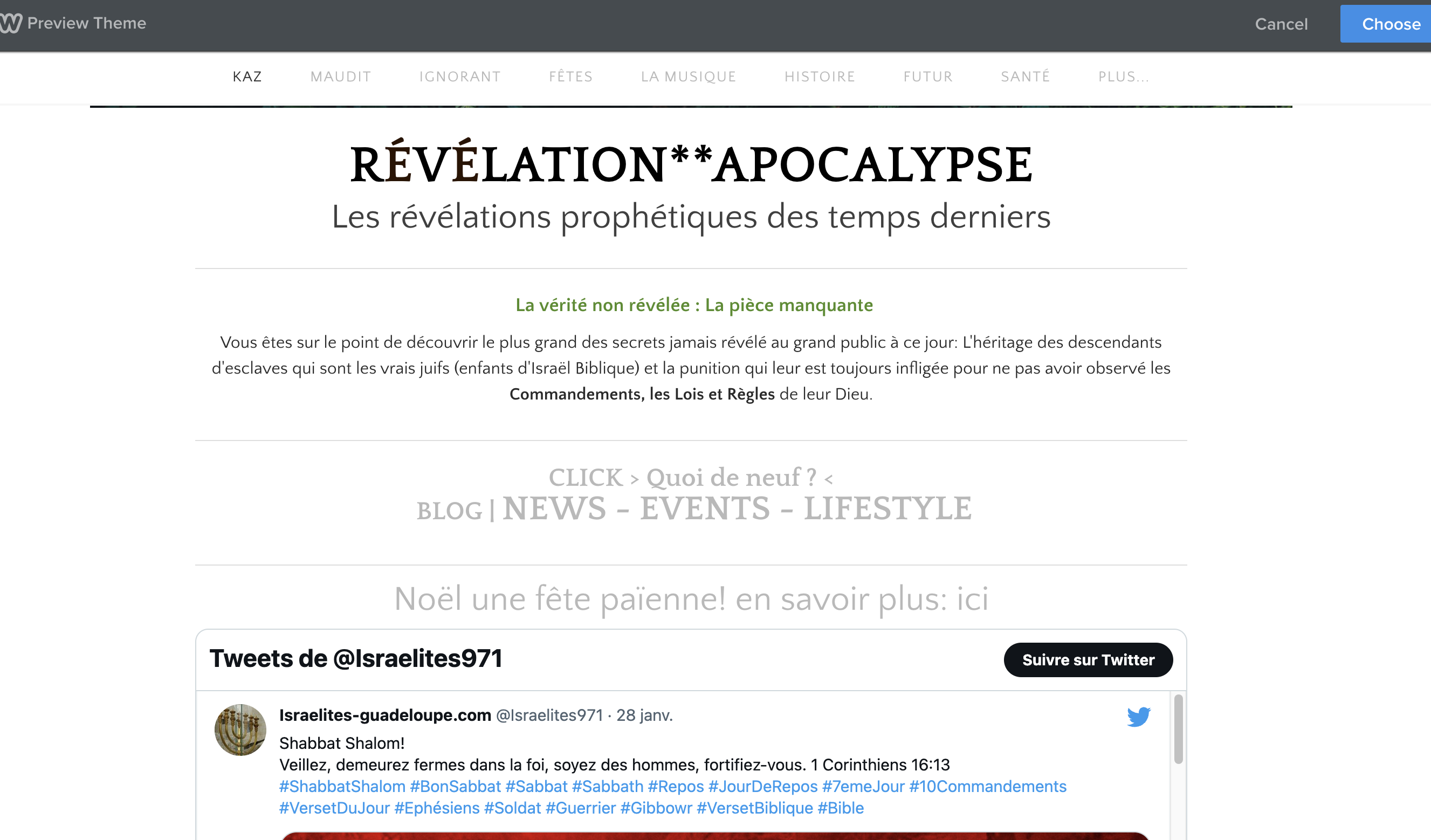Click the #JourDeRepos hashtag
The image size is (1431, 840).
point(763,787)
